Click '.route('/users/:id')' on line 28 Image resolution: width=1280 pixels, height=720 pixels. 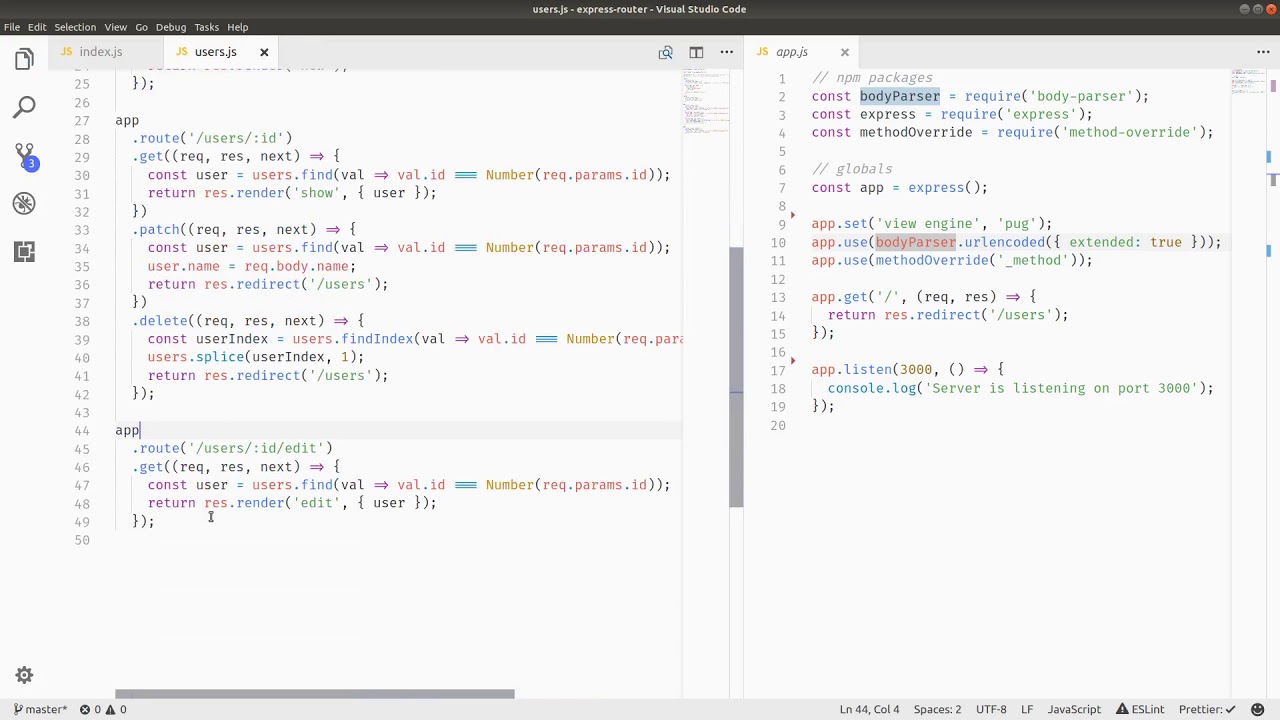pos(212,138)
